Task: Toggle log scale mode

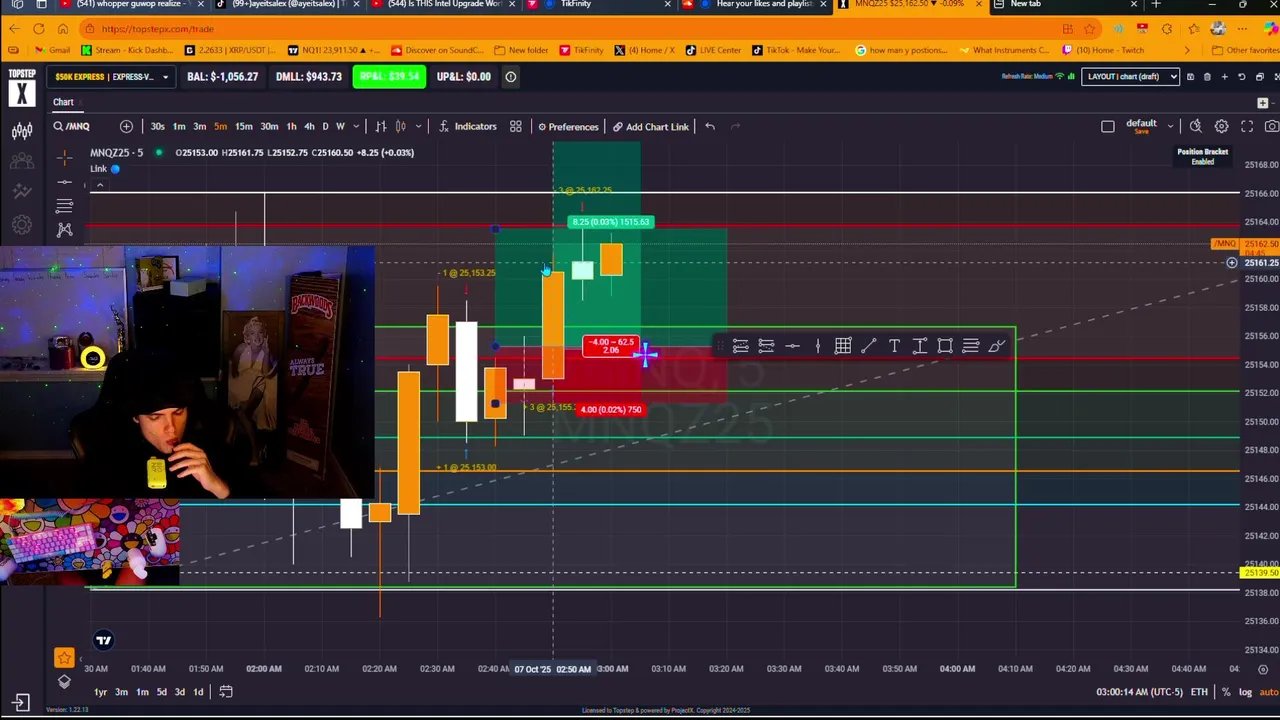Action: 1245,692
